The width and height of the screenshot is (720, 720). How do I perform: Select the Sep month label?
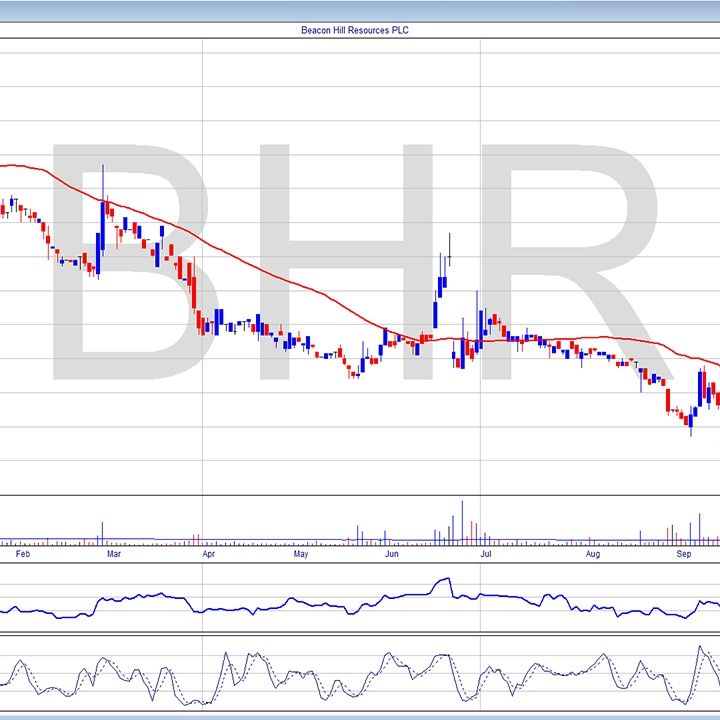click(684, 553)
